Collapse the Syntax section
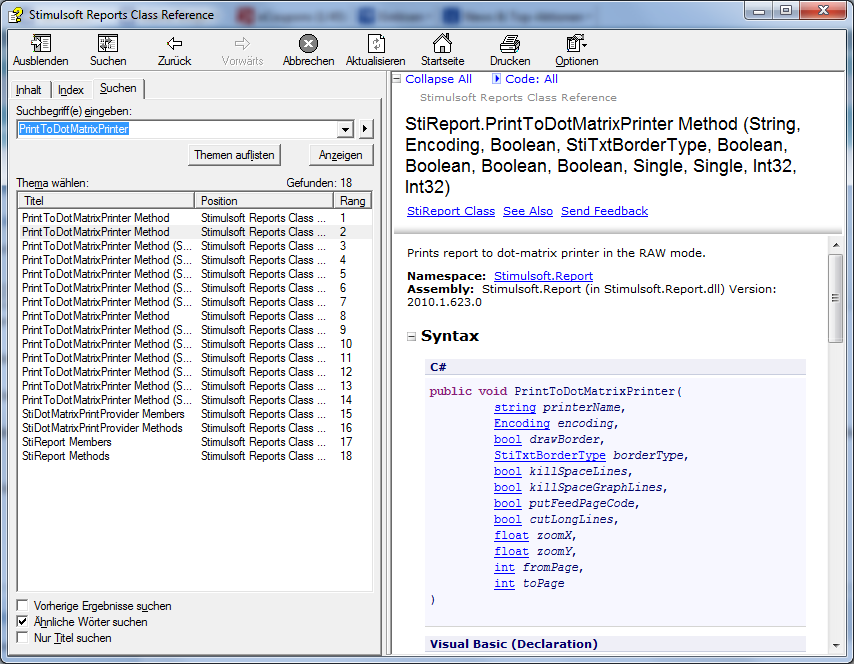 411,337
